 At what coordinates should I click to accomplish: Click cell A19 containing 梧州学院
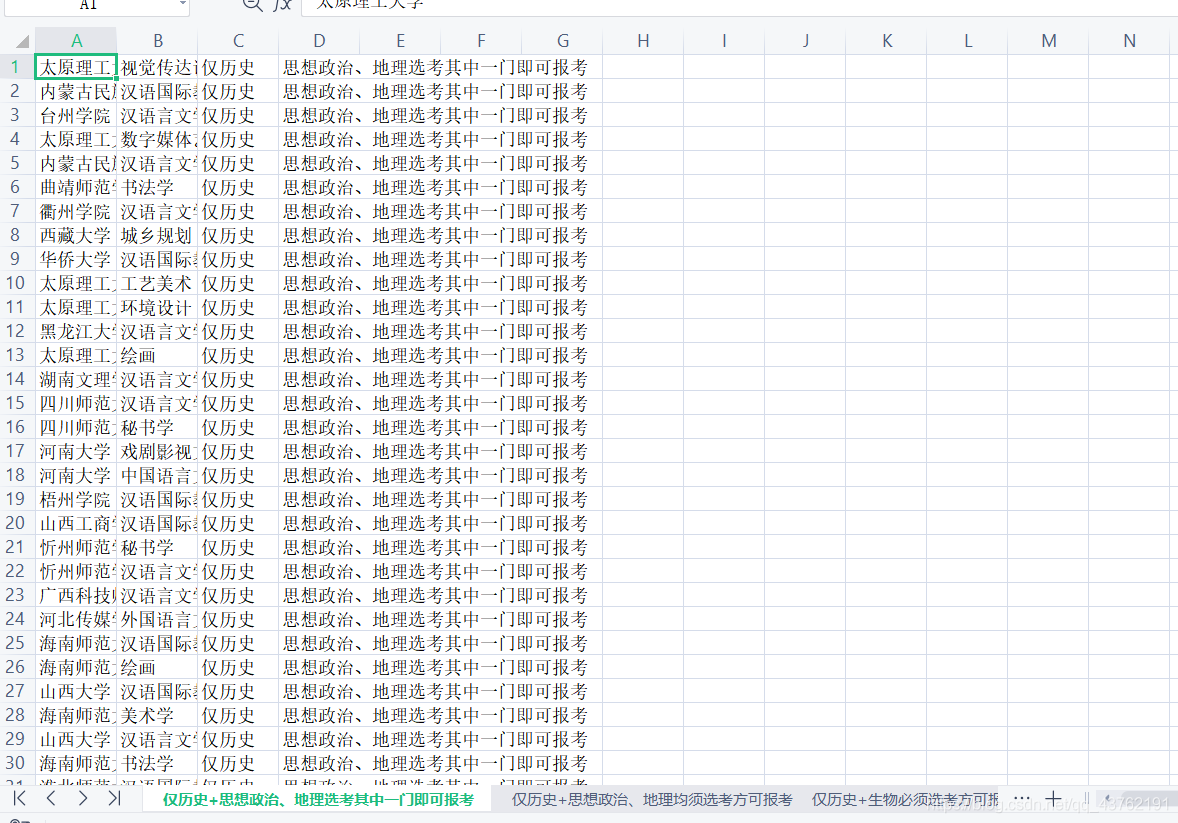click(76, 499)
